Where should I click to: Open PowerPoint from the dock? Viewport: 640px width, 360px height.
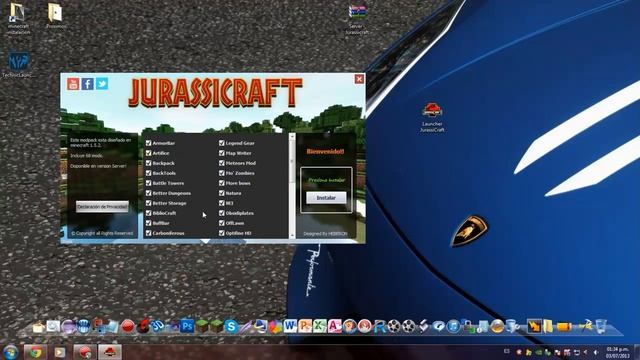tap(305, 326)
